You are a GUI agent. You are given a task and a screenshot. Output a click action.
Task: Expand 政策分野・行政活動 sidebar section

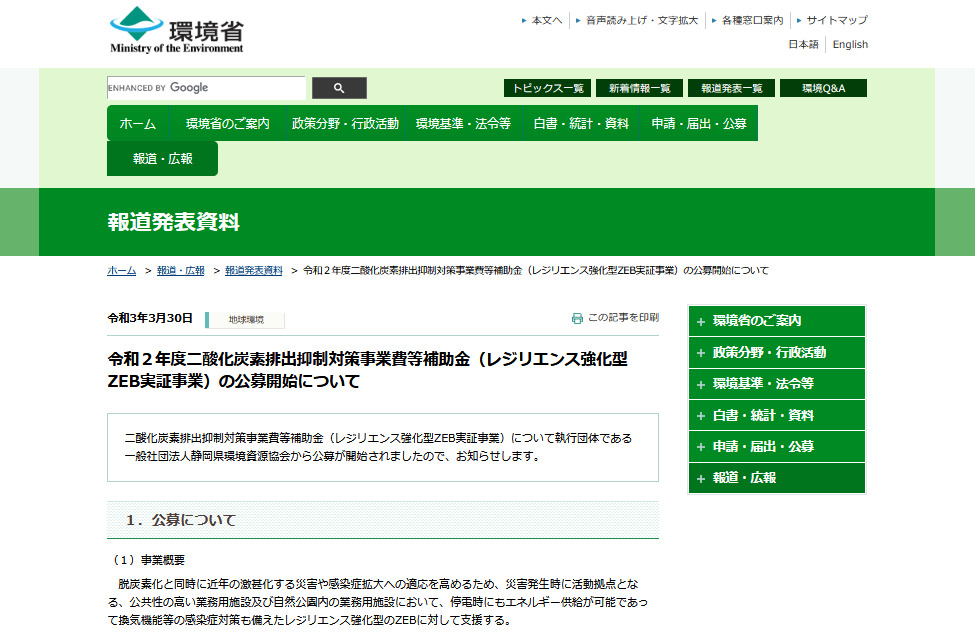click(x=776, y=353)
